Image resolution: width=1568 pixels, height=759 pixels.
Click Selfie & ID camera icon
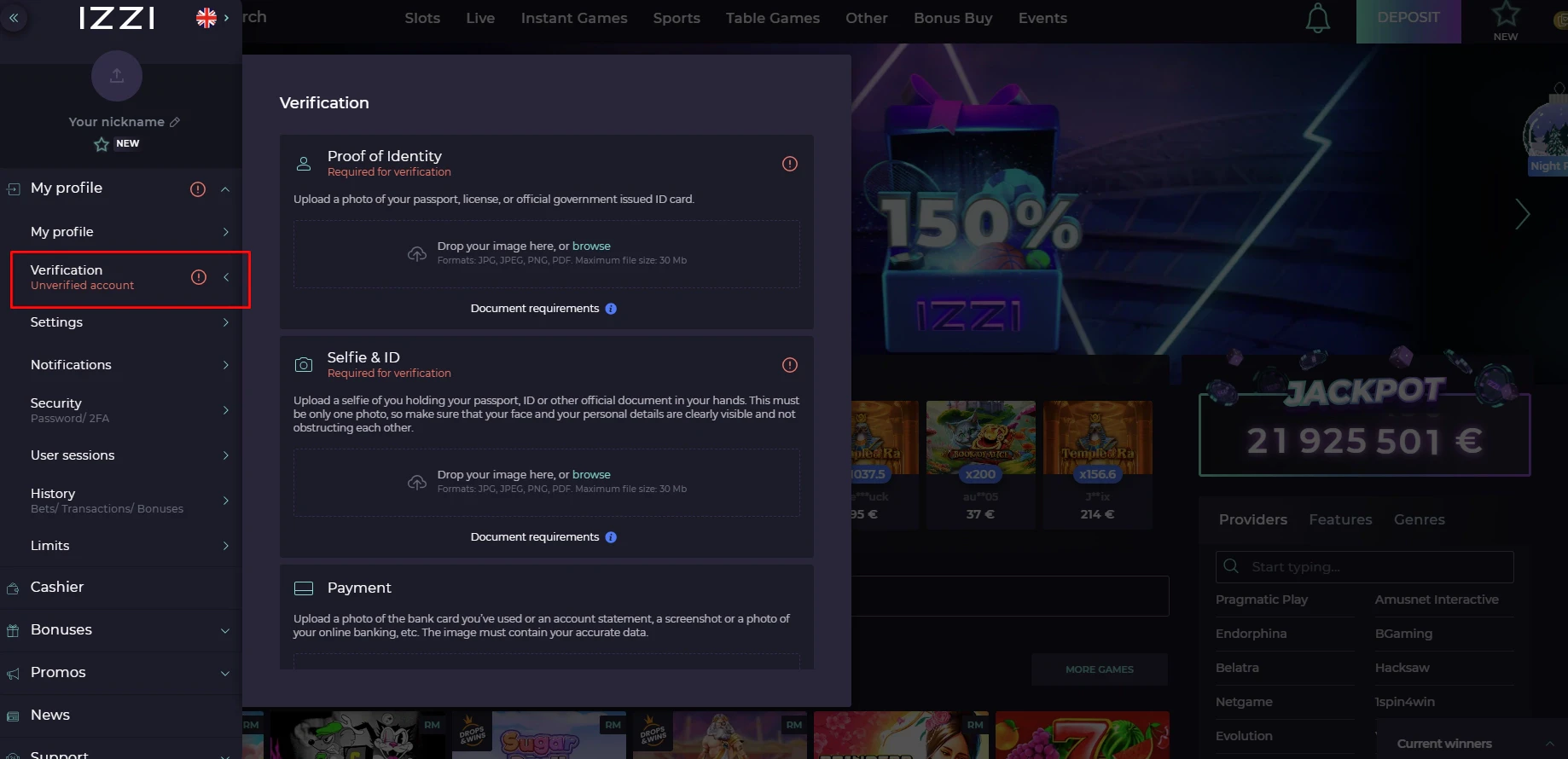pyautogui.click(x=304, y=365)
